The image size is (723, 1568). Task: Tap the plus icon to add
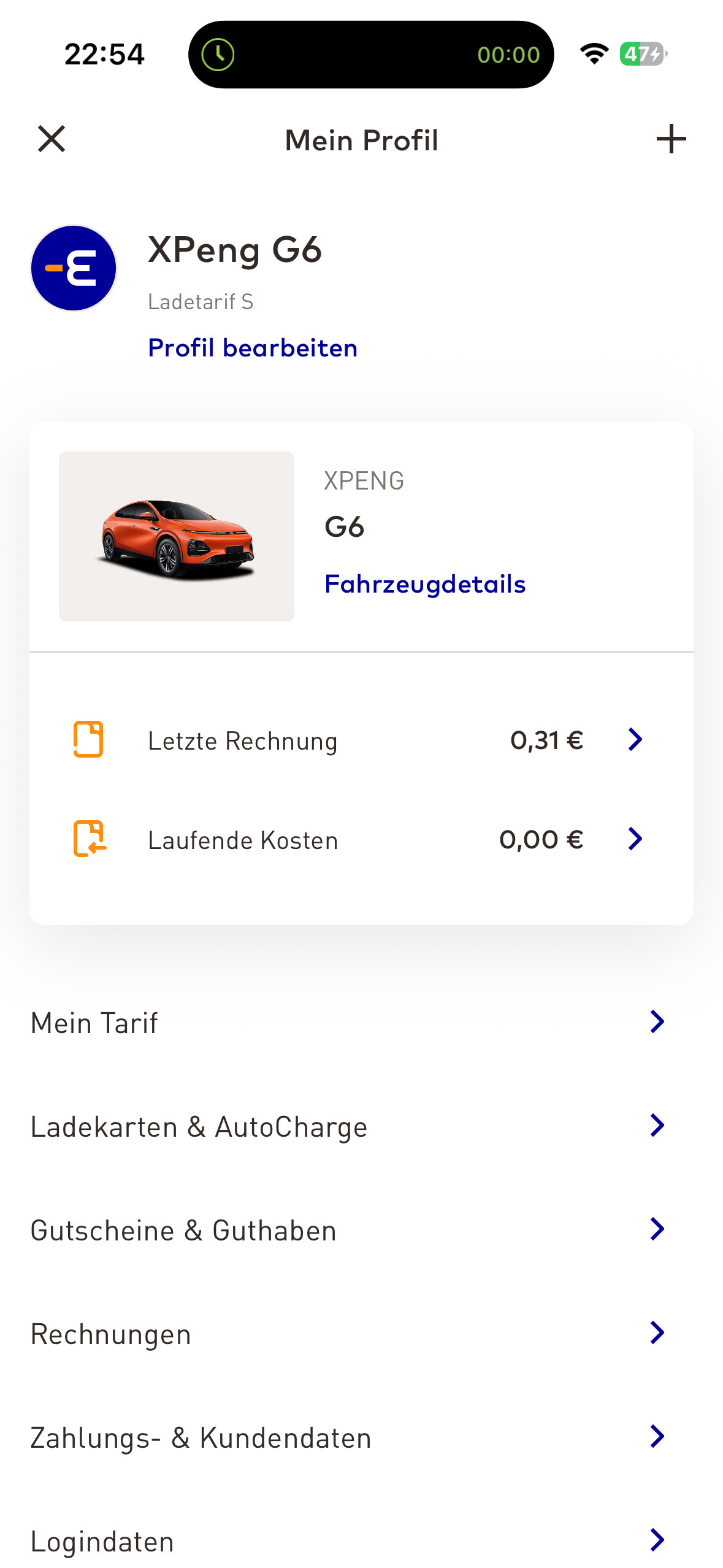[671, 139]
